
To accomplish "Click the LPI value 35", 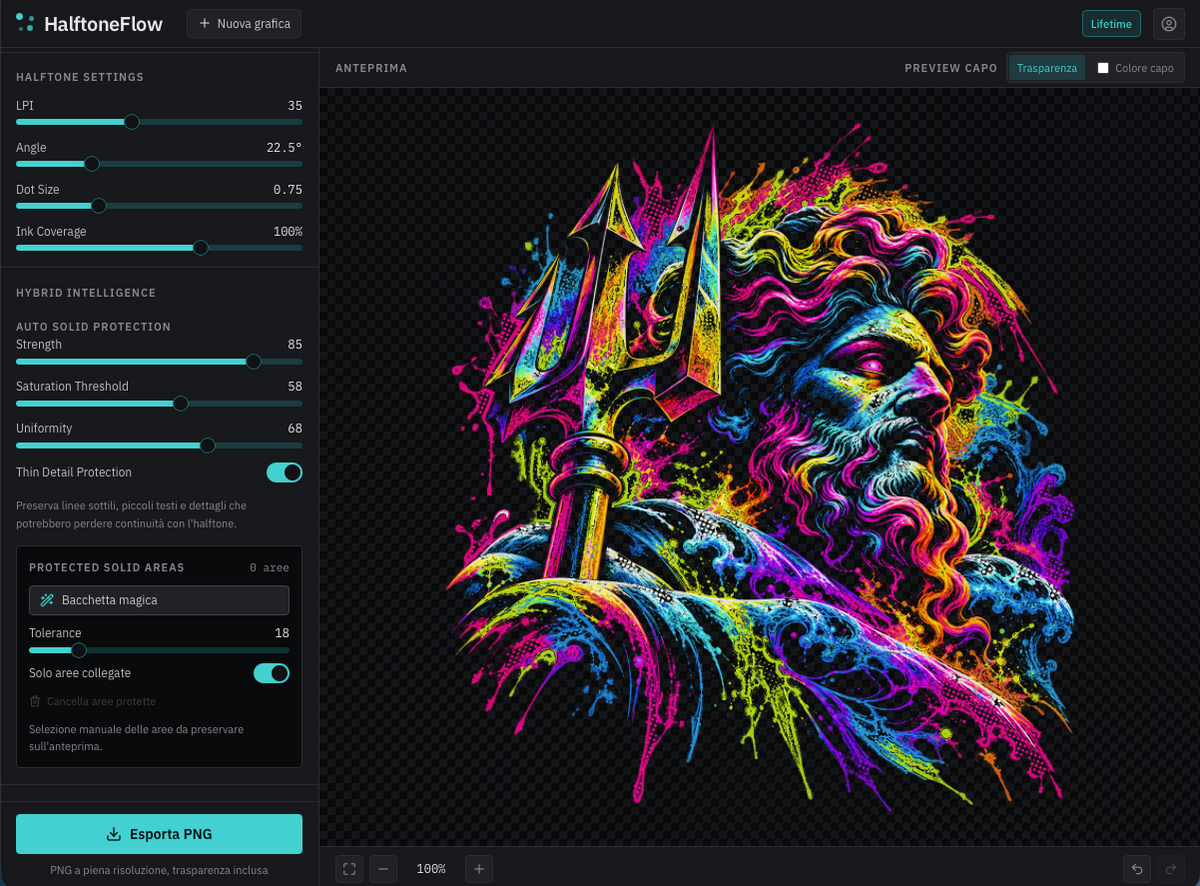I will [294, 106].
